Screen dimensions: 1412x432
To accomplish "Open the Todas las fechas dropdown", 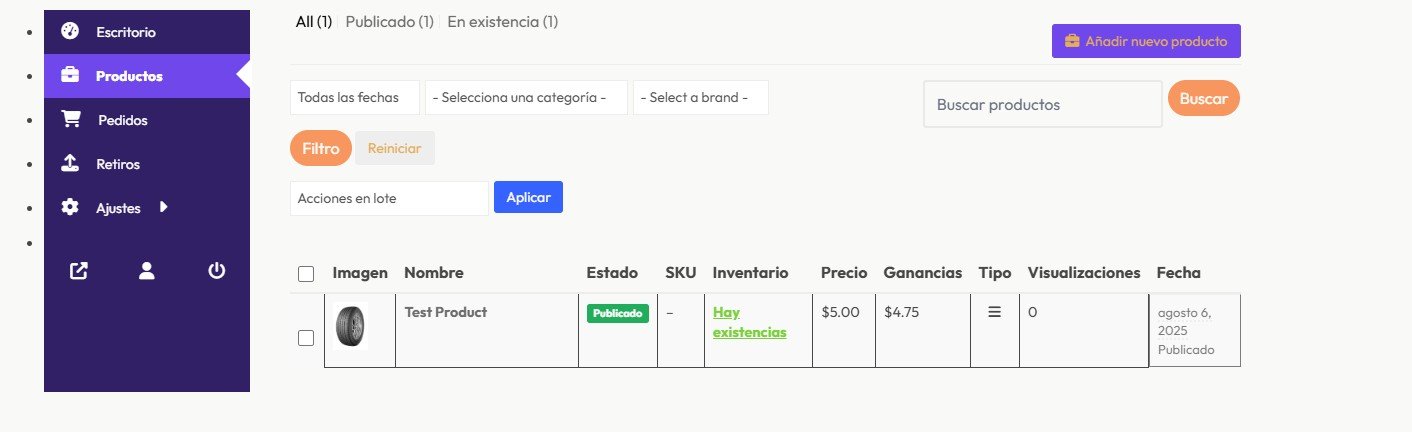I will point(355,98).
